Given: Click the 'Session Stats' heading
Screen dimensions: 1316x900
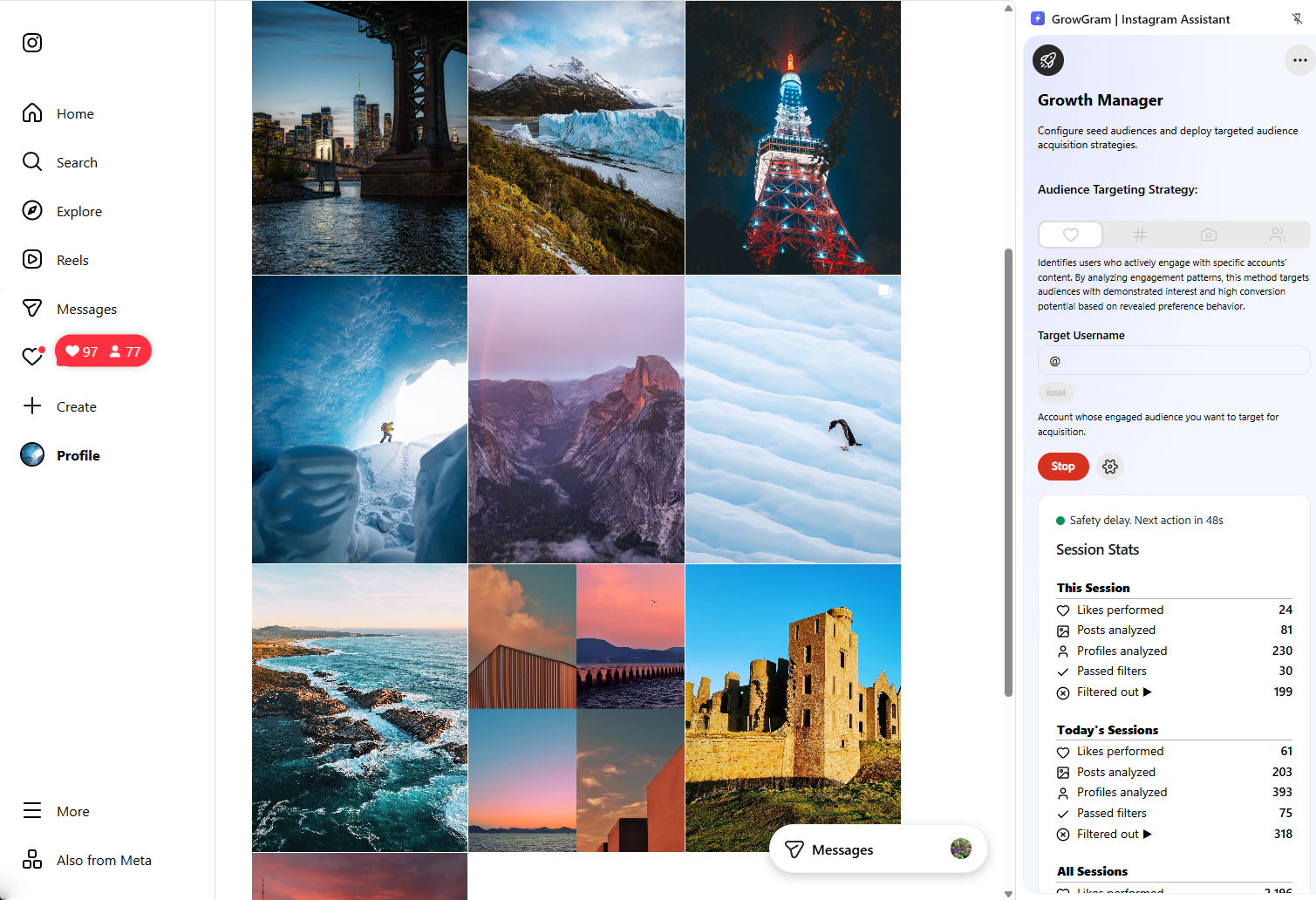Looking at the screenshot, I should pyautogui.click(x=1097, y=549).
